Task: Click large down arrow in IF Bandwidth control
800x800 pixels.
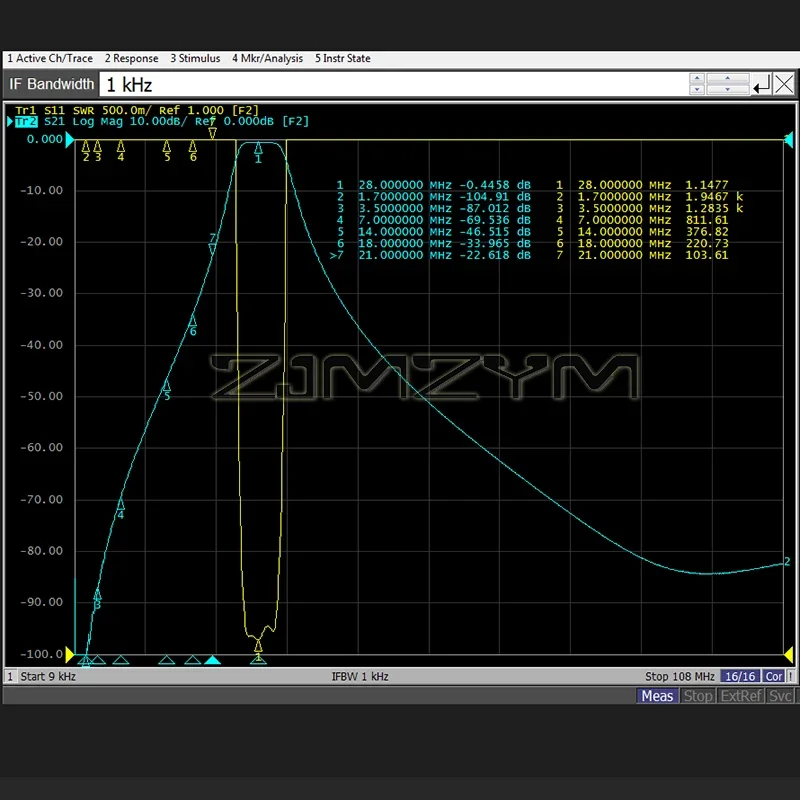Action: coord(727,89)
